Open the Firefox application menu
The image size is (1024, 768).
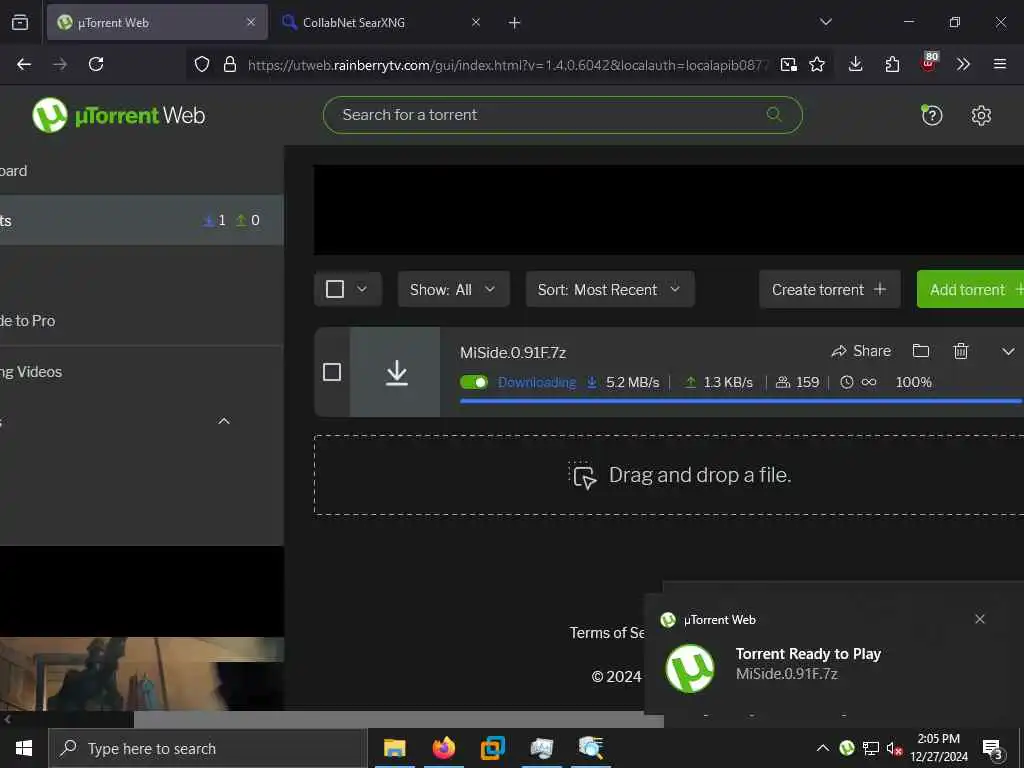click(x=999, y=64)
